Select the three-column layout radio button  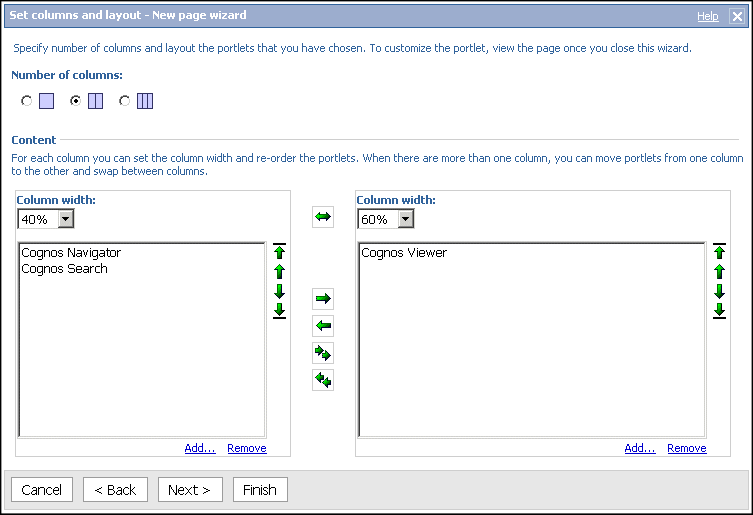click(x=124, y=101)
